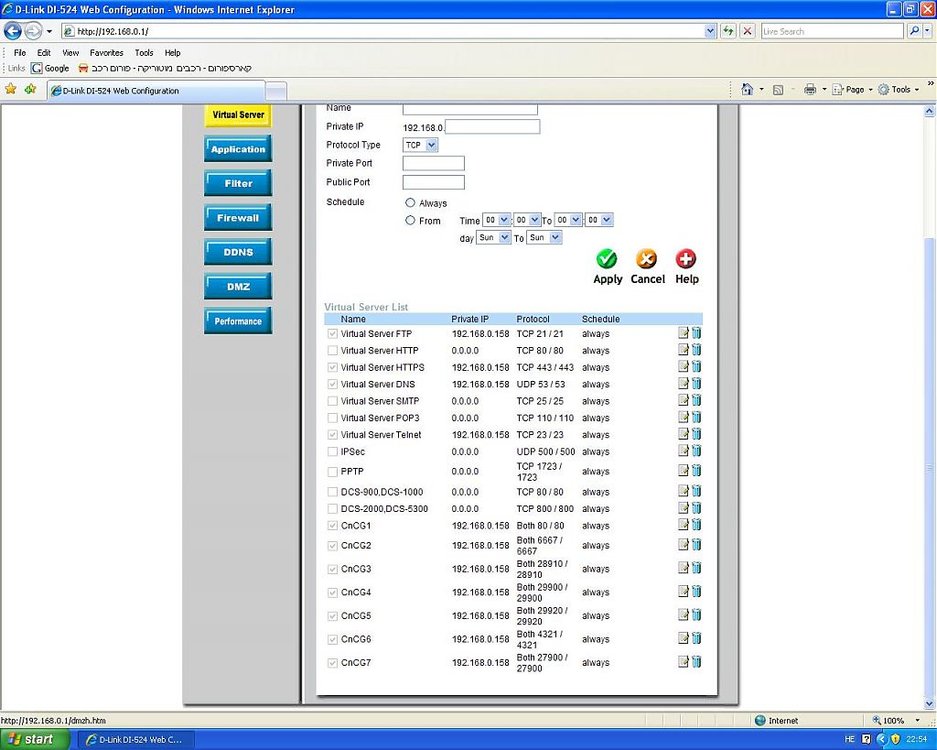
Task: Edit the Virtual Server DNS entry
Action: [684, 384]
